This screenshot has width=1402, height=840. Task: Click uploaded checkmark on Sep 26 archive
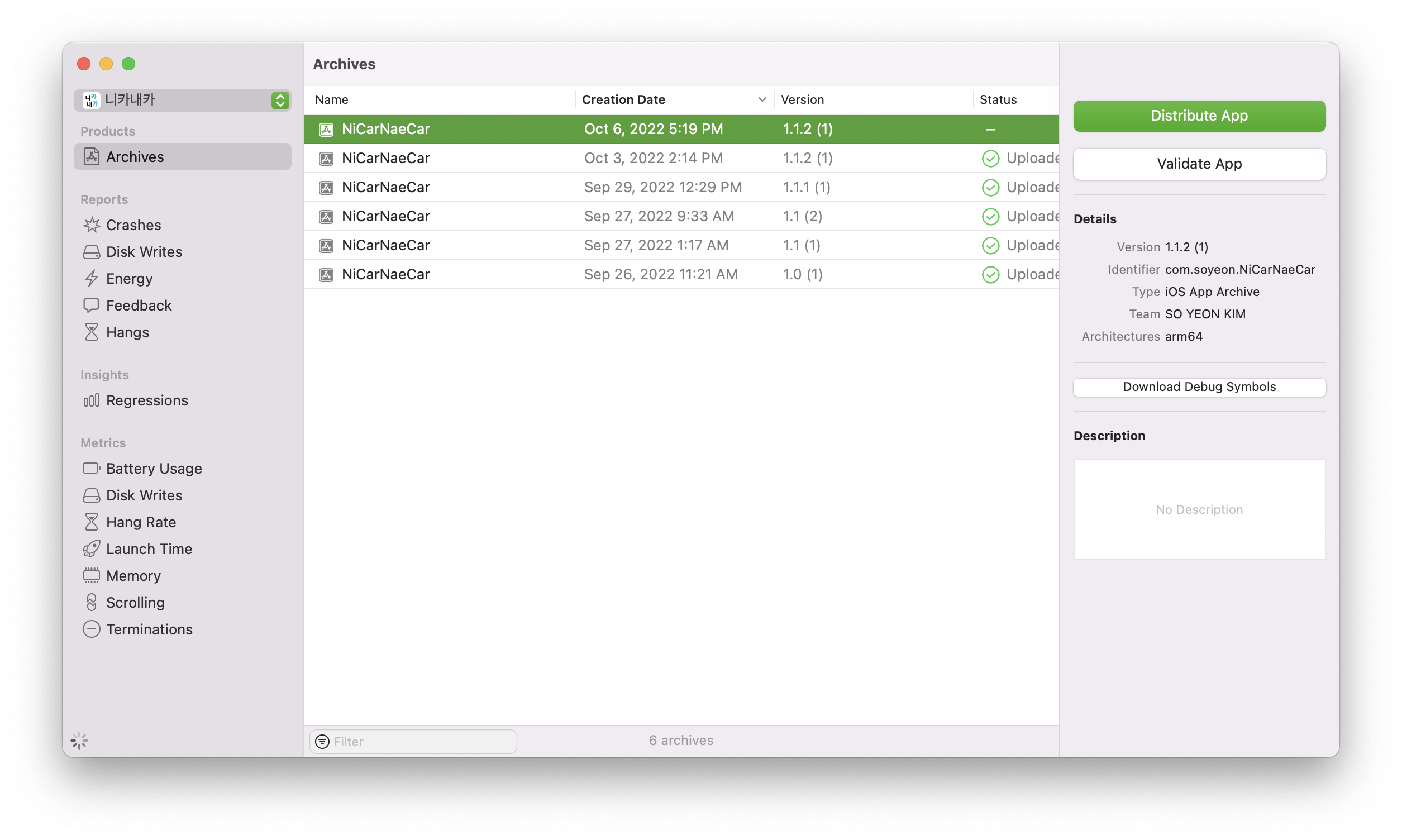[x=990, y=275]
